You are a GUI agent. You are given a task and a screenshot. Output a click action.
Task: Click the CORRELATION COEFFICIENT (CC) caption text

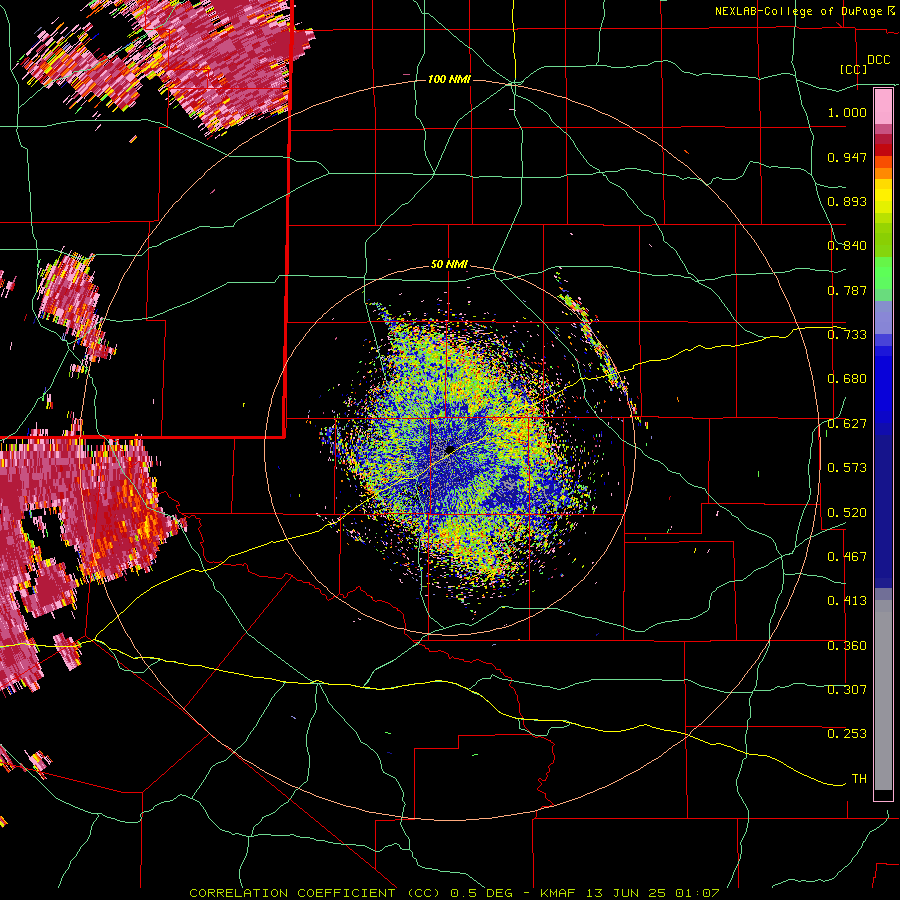tap(315, 893)
